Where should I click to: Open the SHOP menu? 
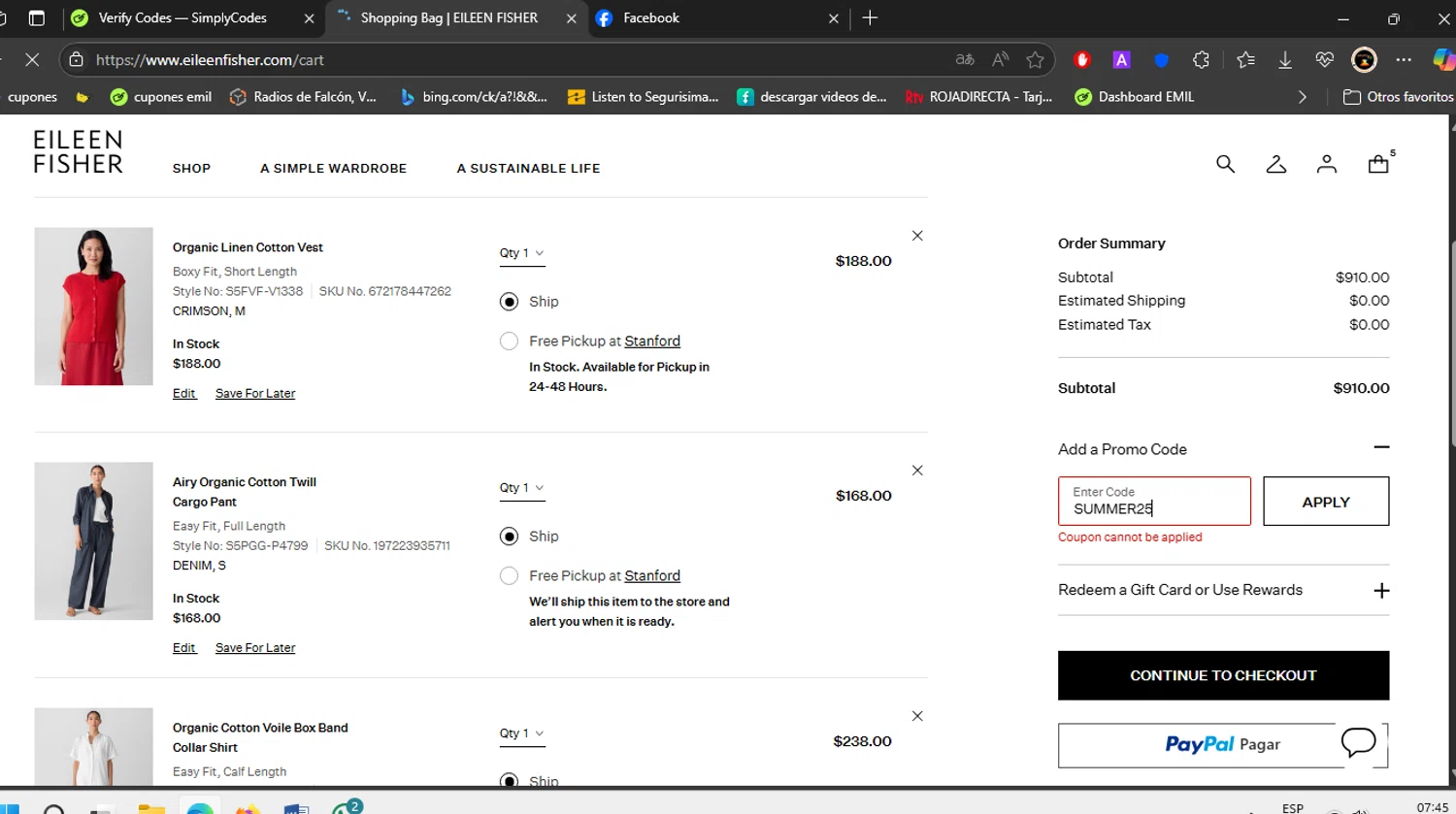pyautogui.click(x=191, y=168)
